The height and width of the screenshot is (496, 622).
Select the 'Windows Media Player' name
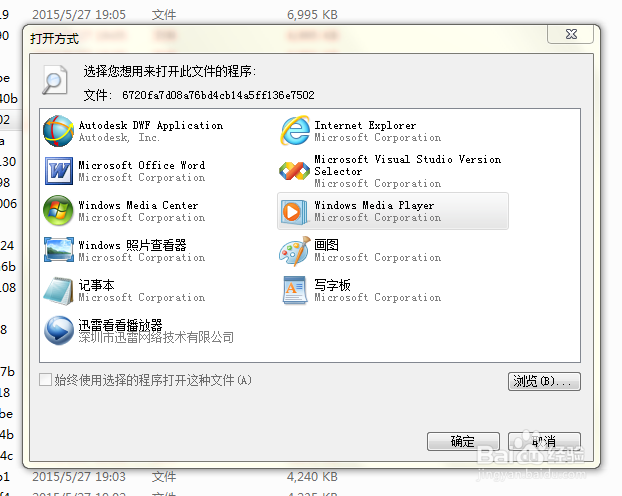click(374, 205)
